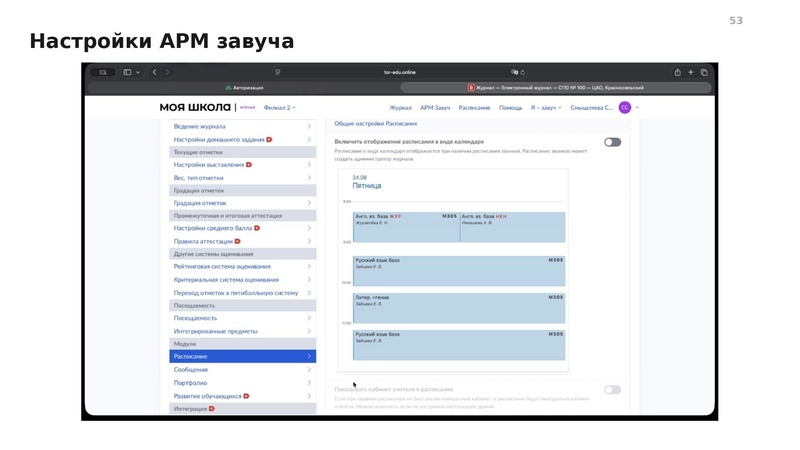Screen dimensions: 800x450
Task: Click the Смышляева С... user name
Action: pos(591,108)
